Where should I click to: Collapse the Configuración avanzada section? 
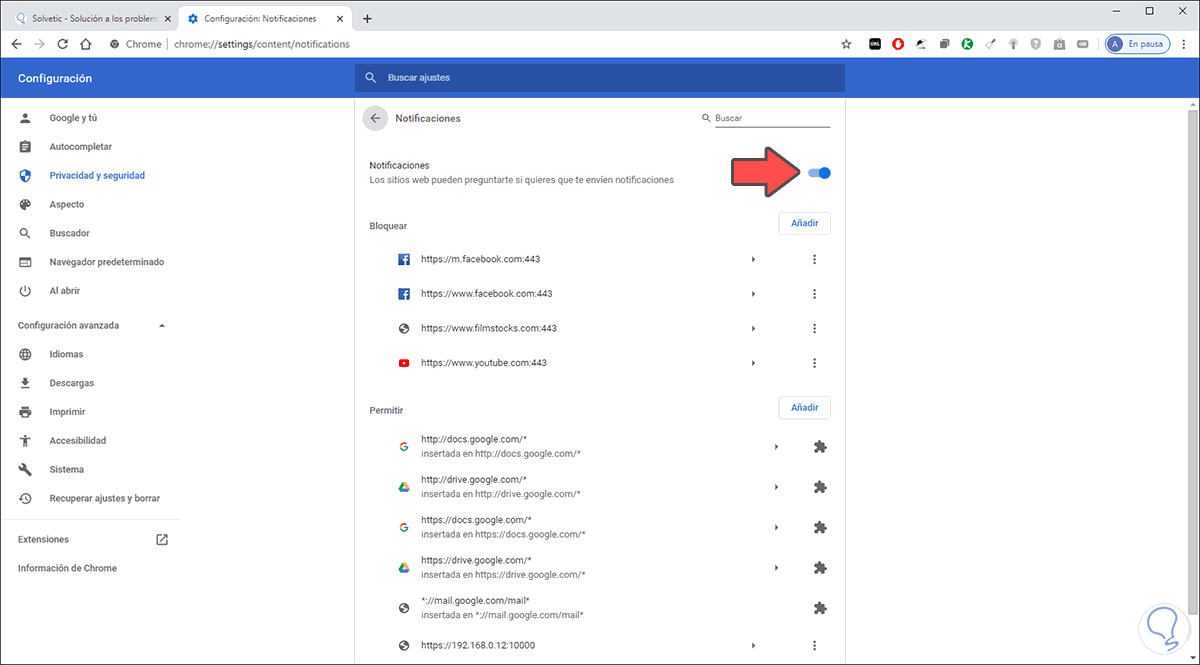(x=162, y=326)
